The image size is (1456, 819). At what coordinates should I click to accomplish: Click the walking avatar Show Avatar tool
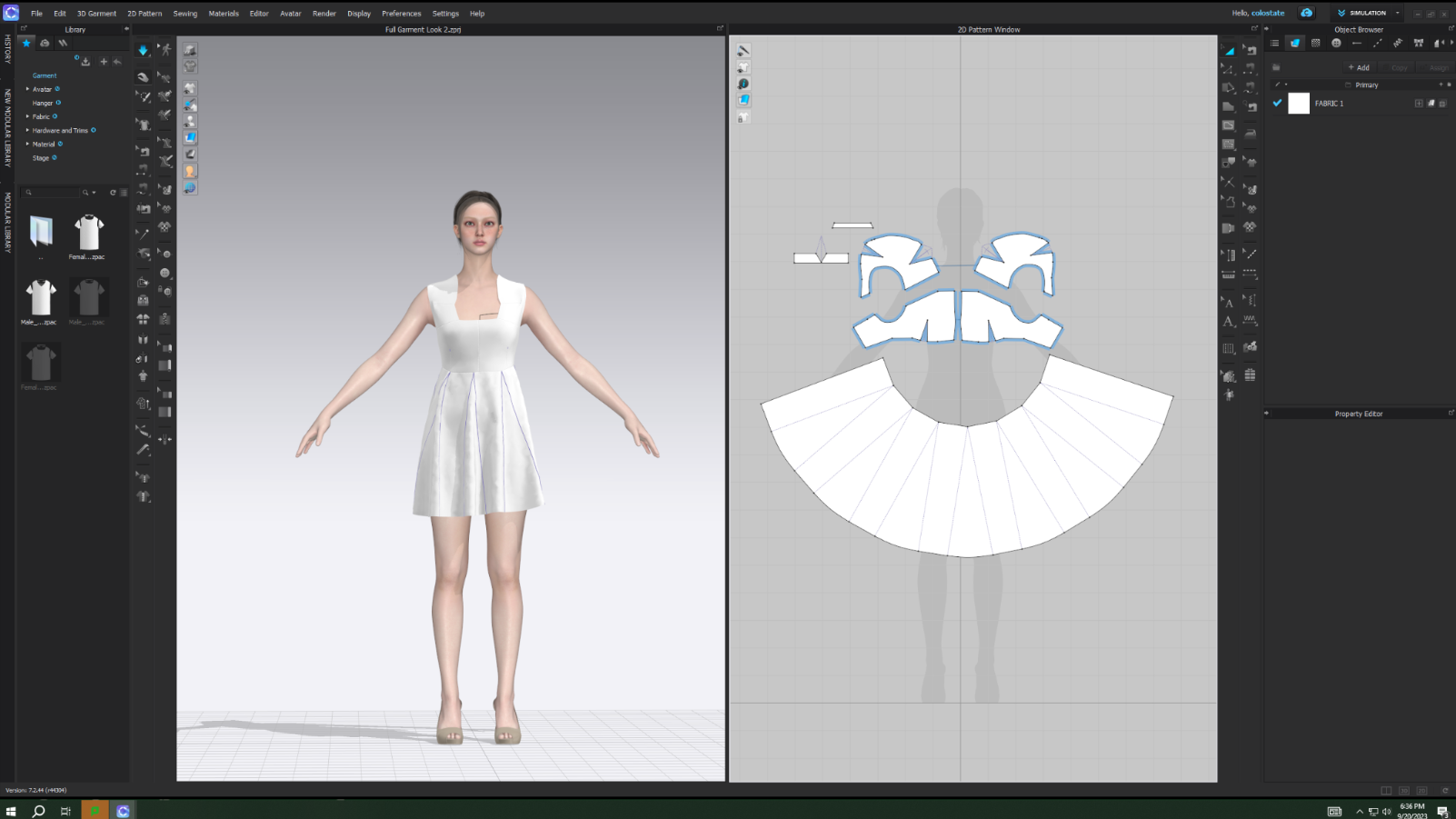[165, 50]
